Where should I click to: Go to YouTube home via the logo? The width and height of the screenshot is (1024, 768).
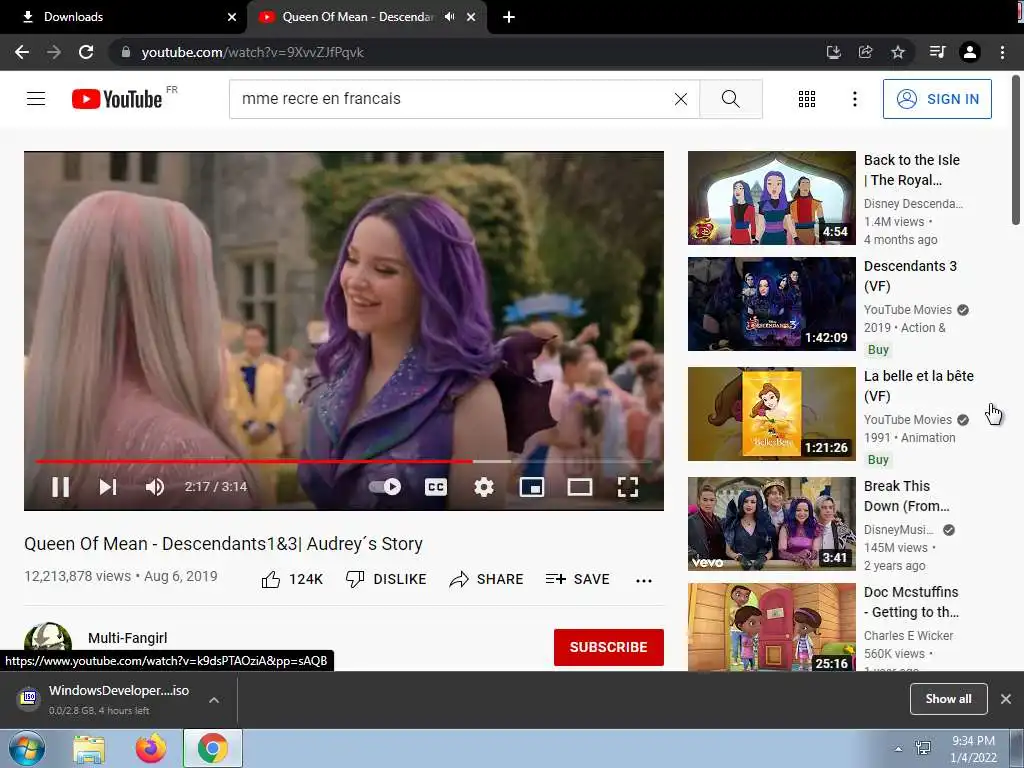(117, 99)
